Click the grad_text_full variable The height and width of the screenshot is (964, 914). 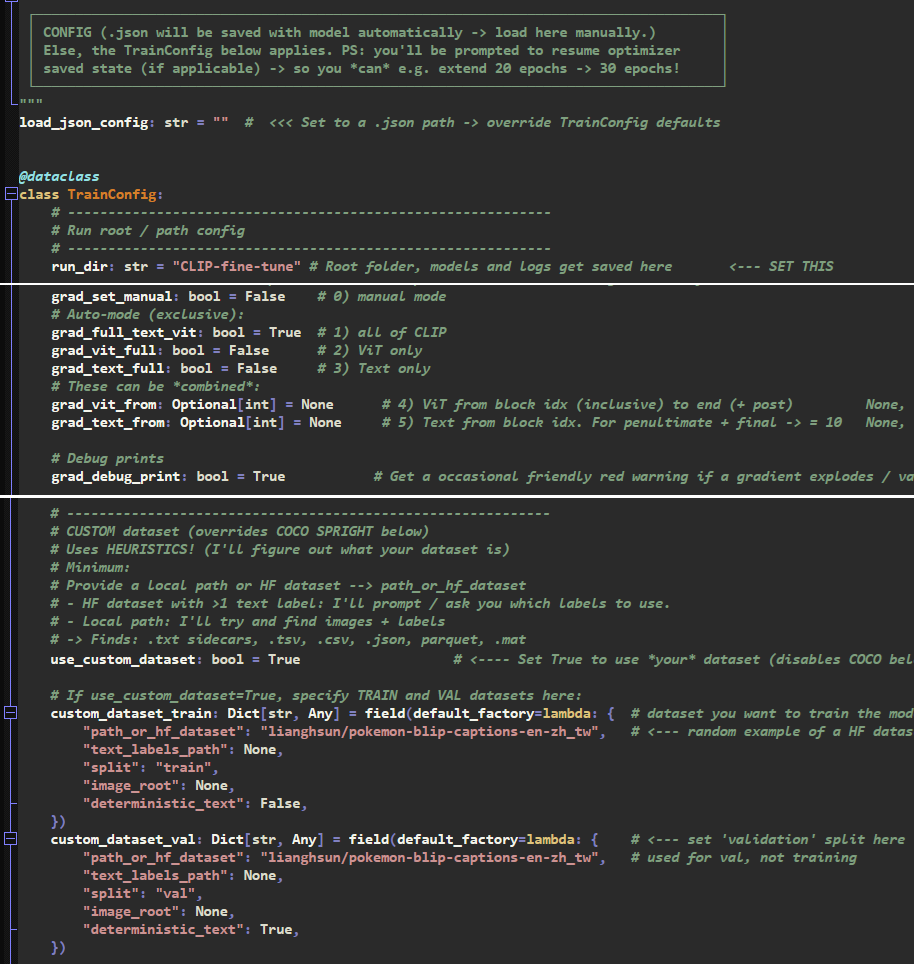coord(108,368)
